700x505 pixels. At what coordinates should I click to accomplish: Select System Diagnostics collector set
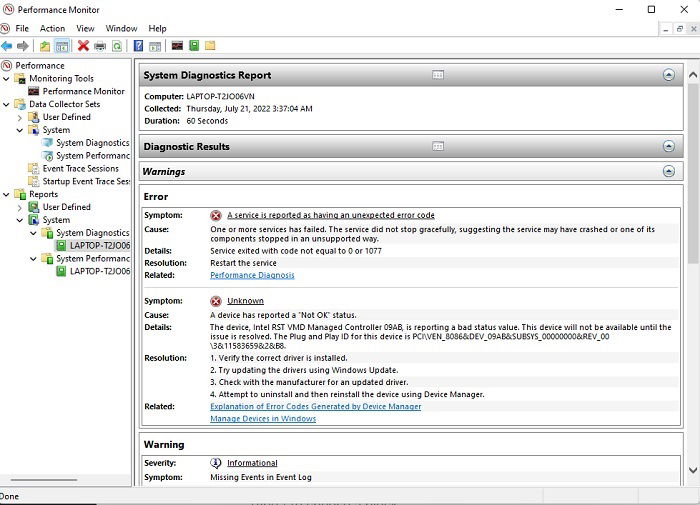(93, 143)
